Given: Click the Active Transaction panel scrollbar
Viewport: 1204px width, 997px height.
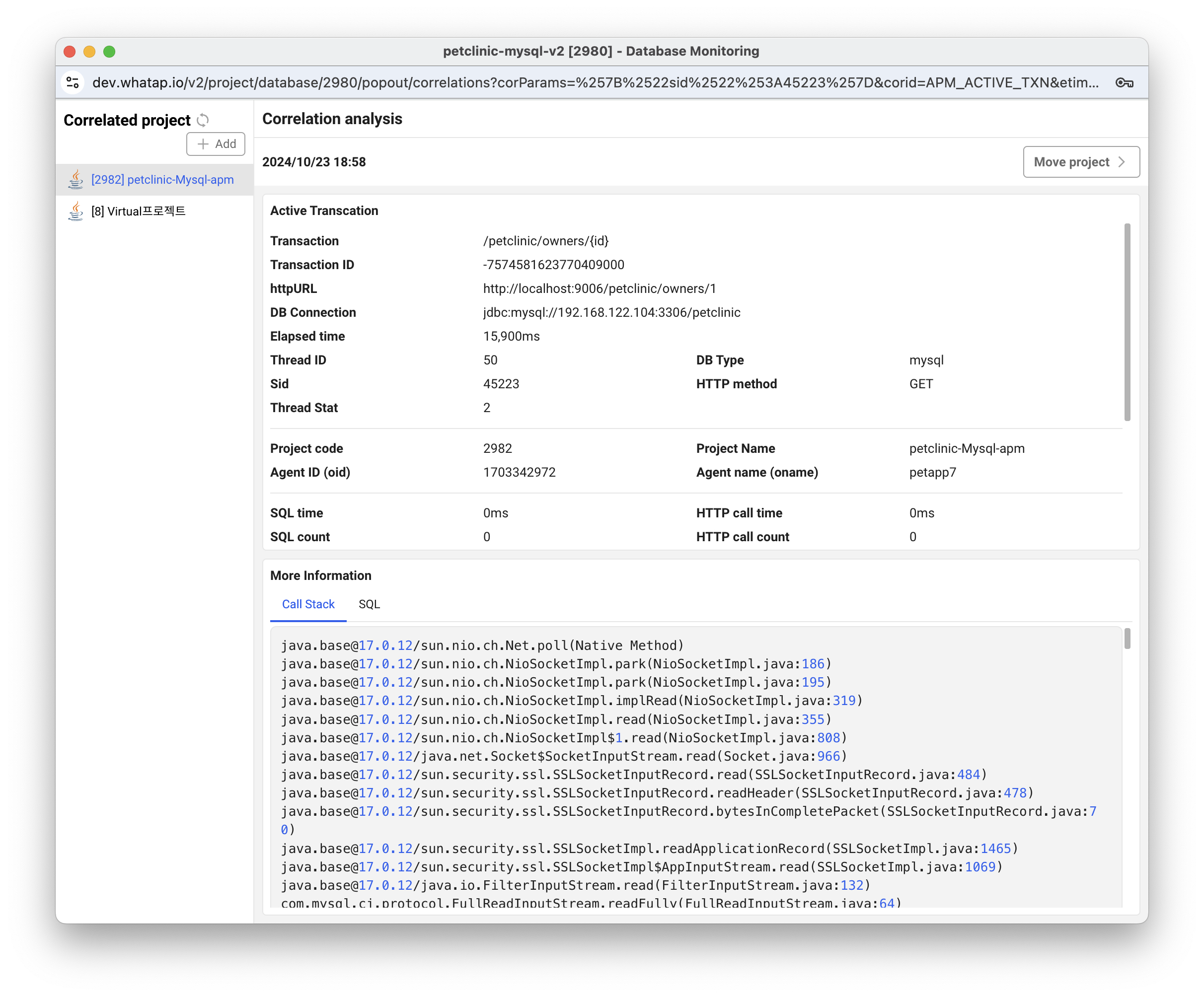Looking at the screenshot, I should pyautogui.click(x=1127, y=322).
